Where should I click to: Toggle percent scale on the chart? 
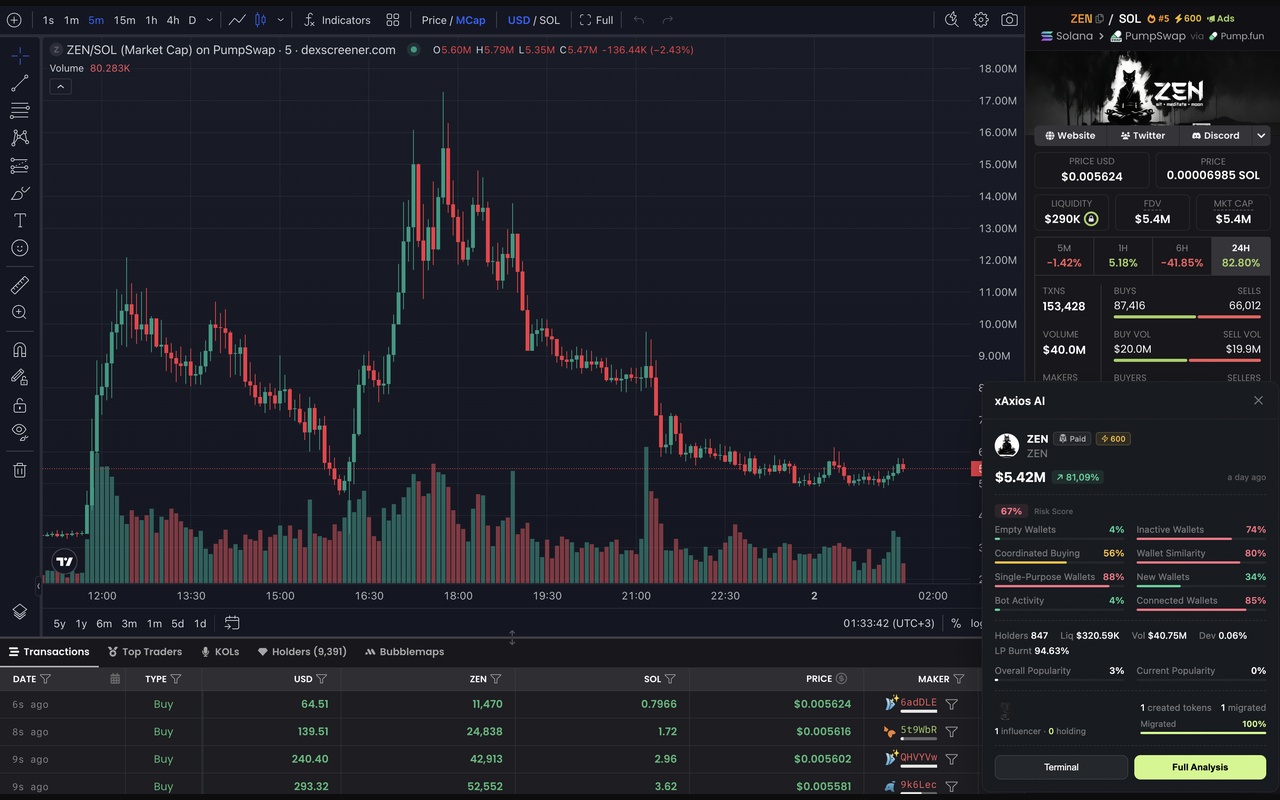pyautogui.click(x=956, y=623)
